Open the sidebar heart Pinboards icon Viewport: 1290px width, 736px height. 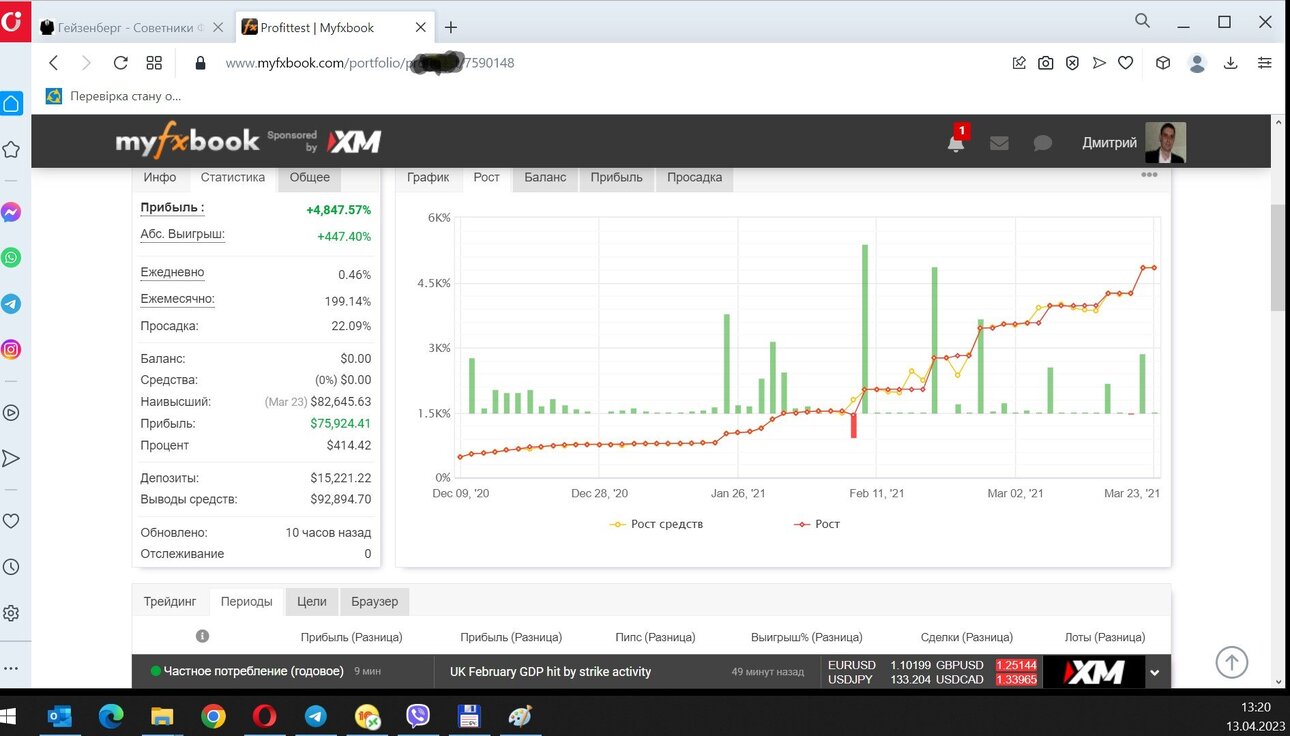point(11,521)
